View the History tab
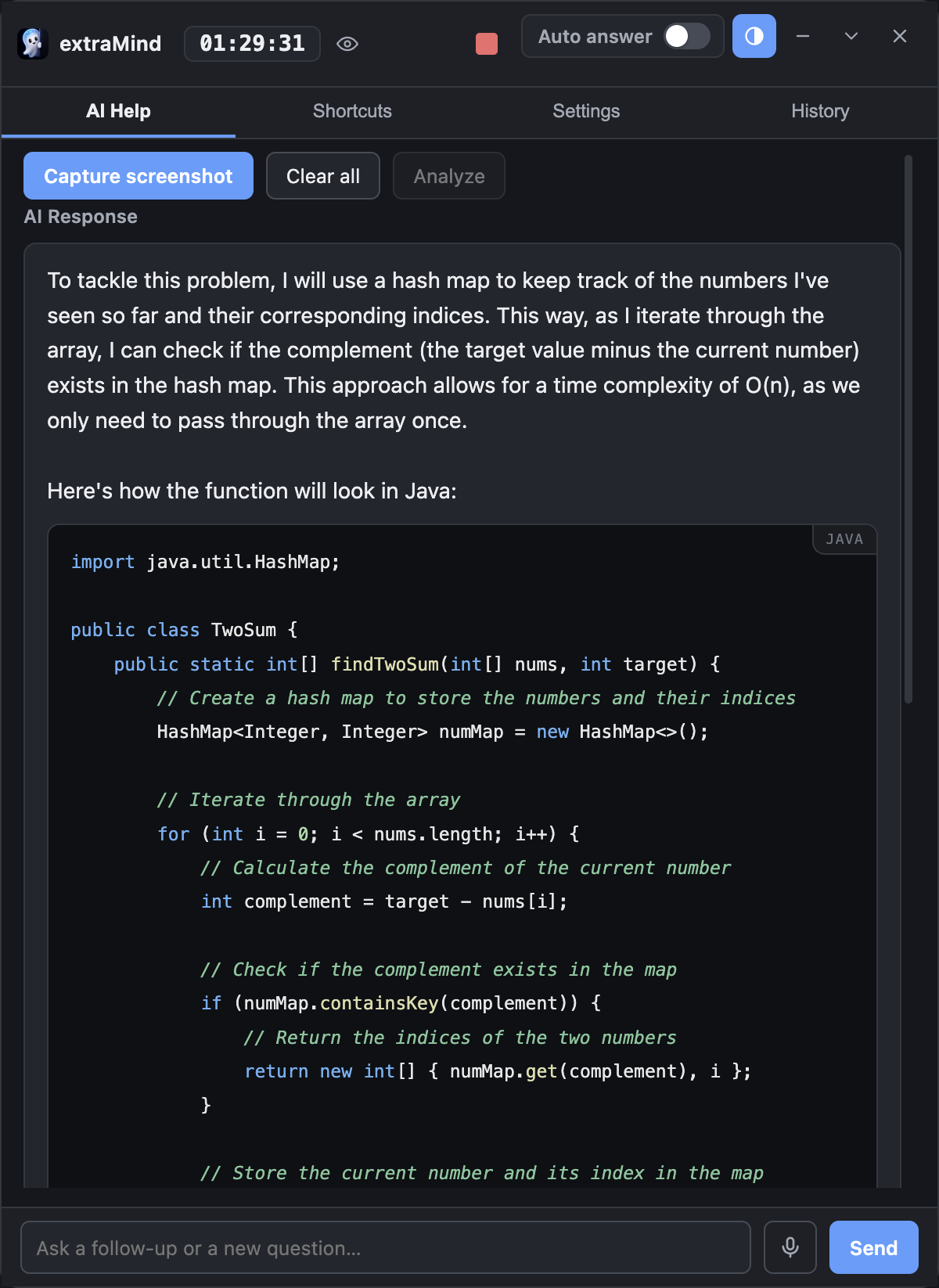Image resolution: width=939 pixels, height=1288 pixels. pos(820,111)
